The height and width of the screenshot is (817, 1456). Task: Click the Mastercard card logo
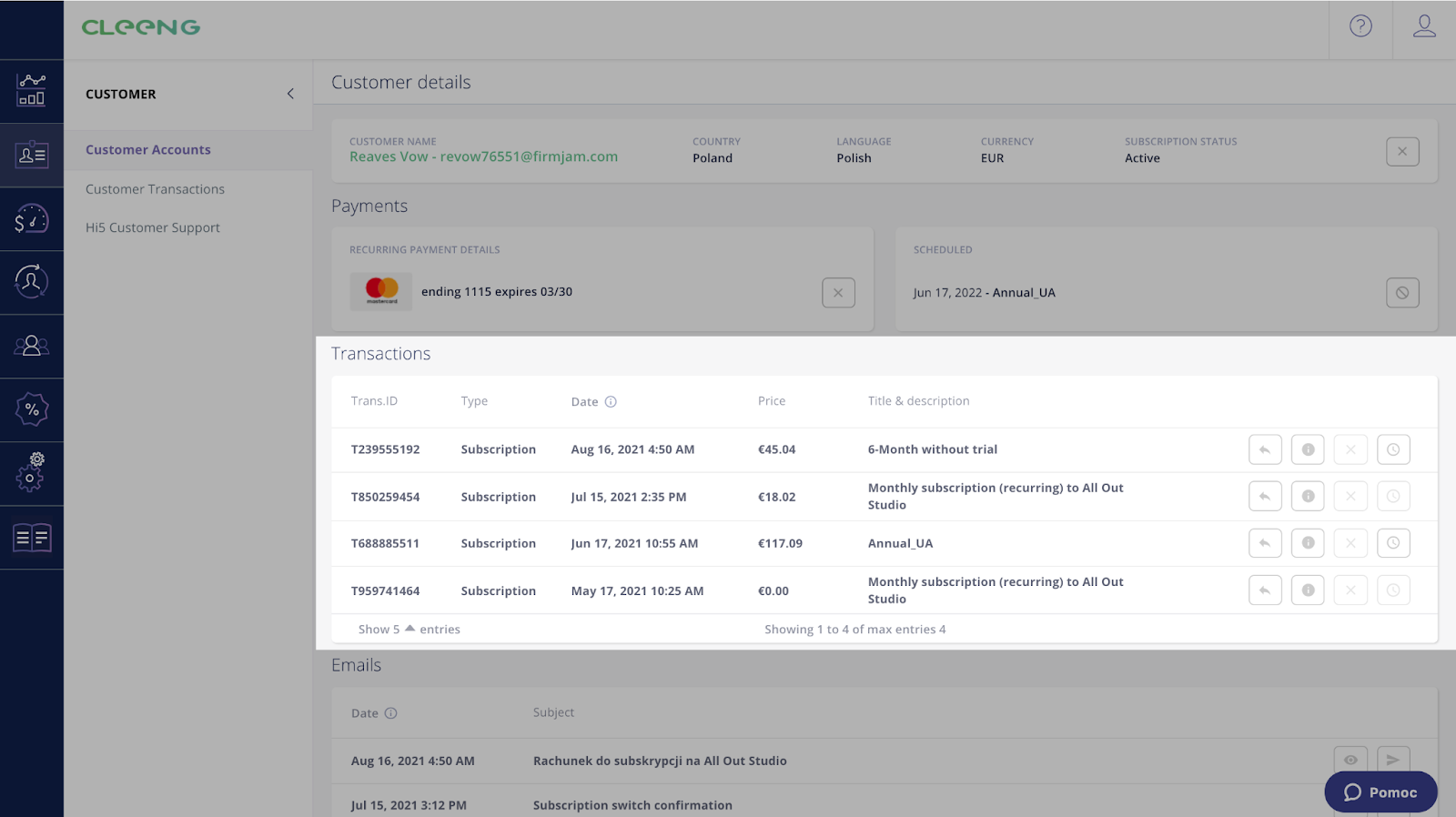381,292
